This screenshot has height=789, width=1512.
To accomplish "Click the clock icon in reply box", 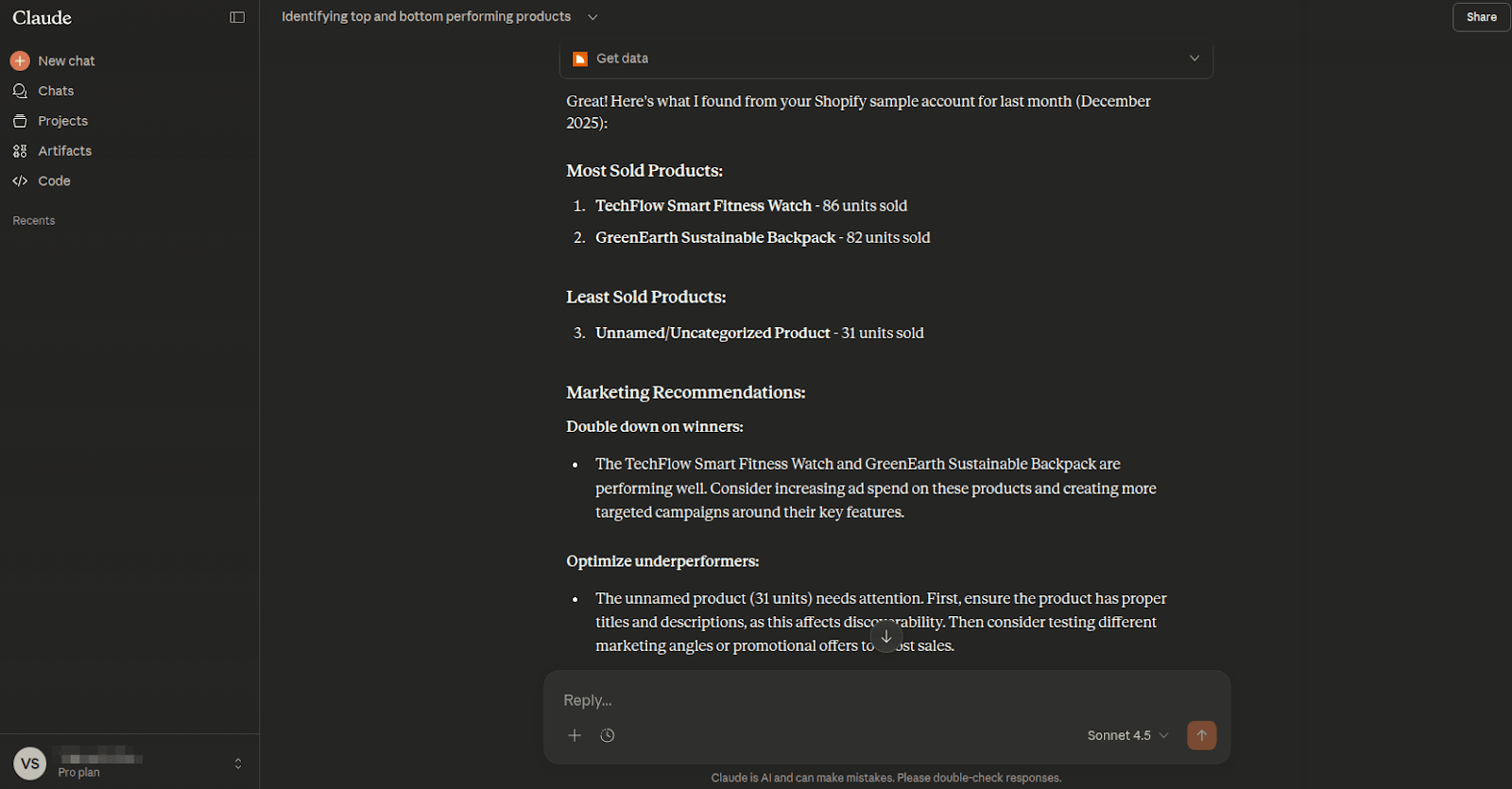I will click(x=608, y=735).
